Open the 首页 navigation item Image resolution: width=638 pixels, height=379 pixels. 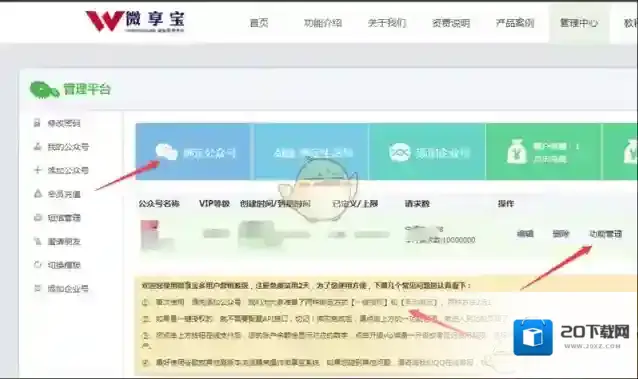[x=259, y=23]
